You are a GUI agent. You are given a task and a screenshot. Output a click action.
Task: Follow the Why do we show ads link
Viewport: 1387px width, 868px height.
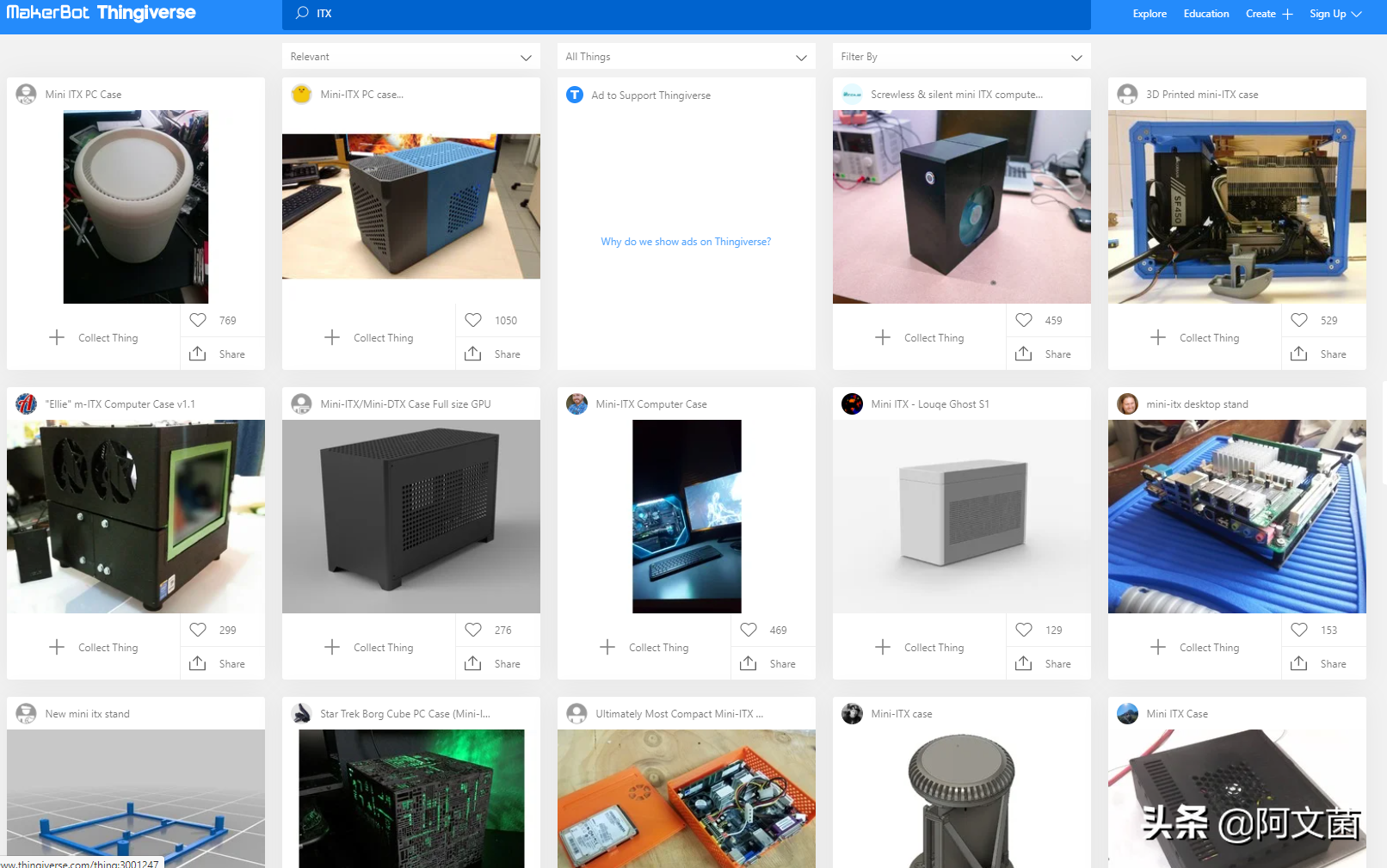(686, 242)
